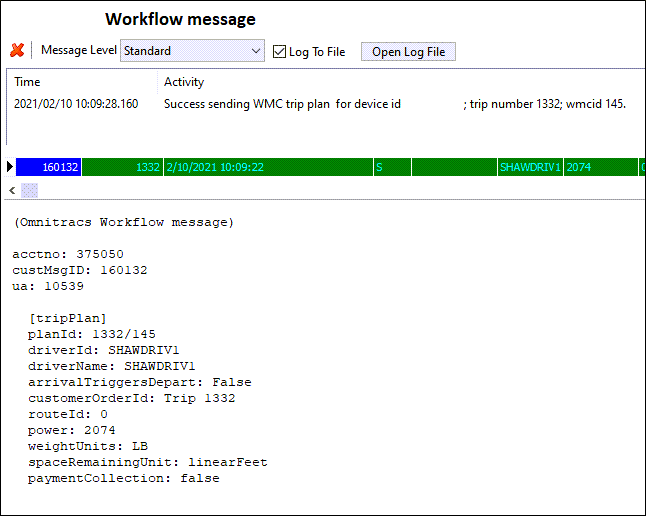This screenshot has height=516, width=646.
Task: Open the Message Level dropdown
Action: pos(192,51)
